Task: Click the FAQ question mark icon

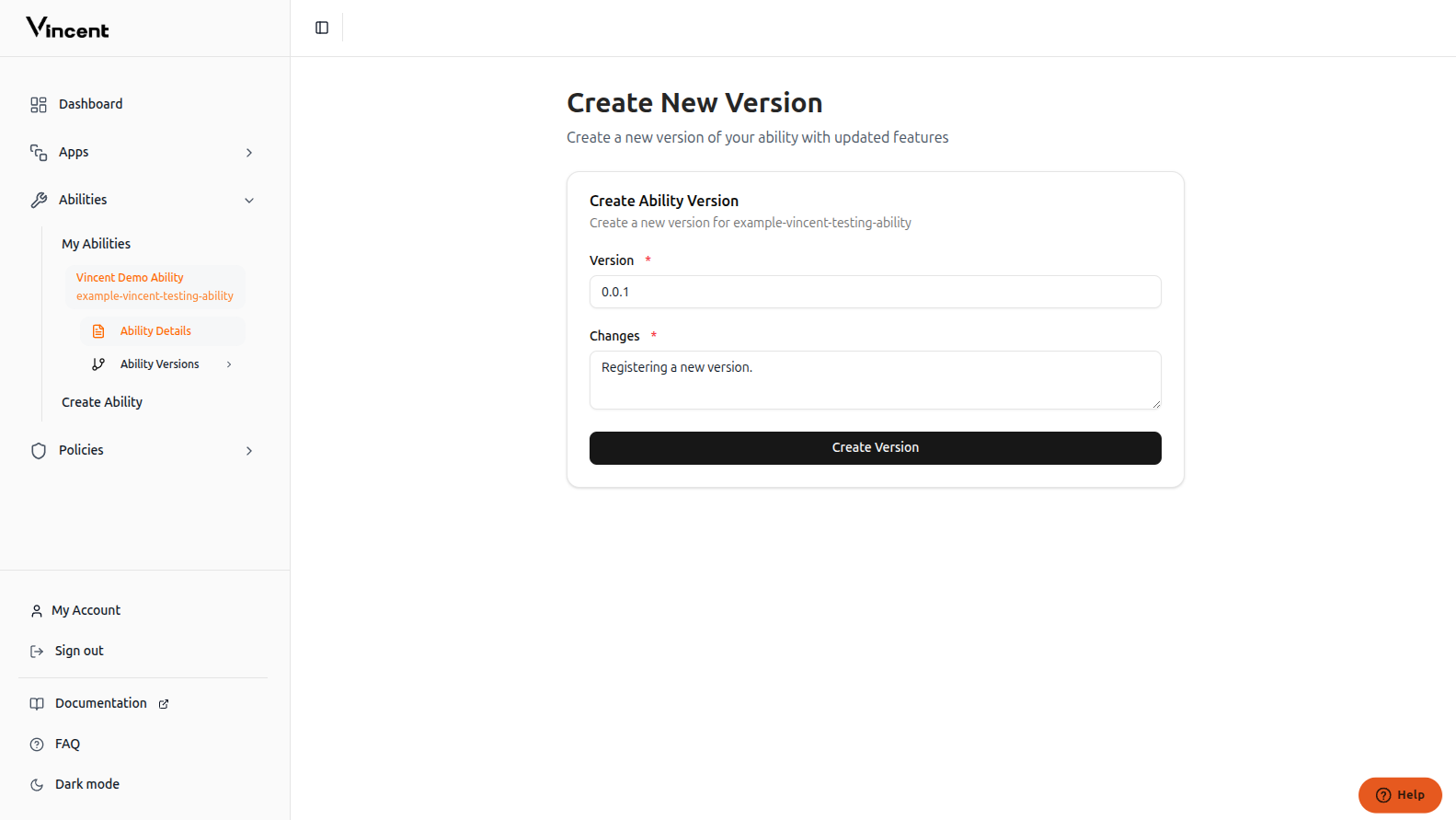Action: (x=37, y=745)
